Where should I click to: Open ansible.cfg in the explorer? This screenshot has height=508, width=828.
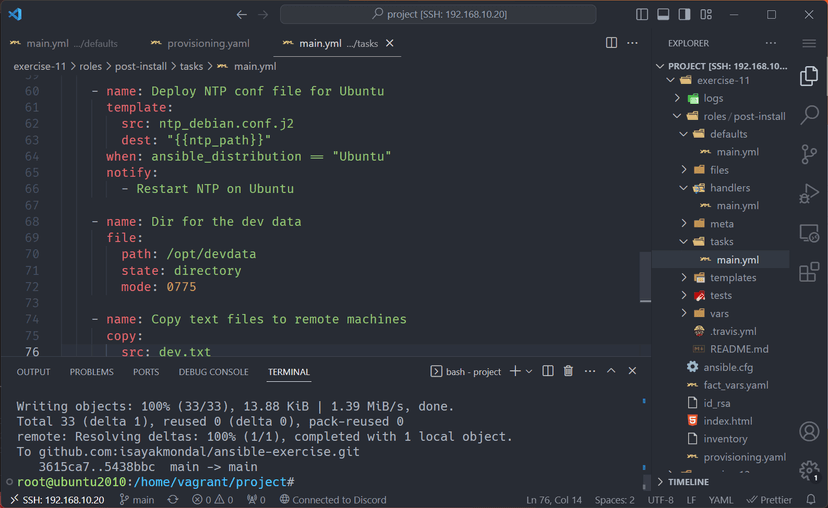pos(728,367)
